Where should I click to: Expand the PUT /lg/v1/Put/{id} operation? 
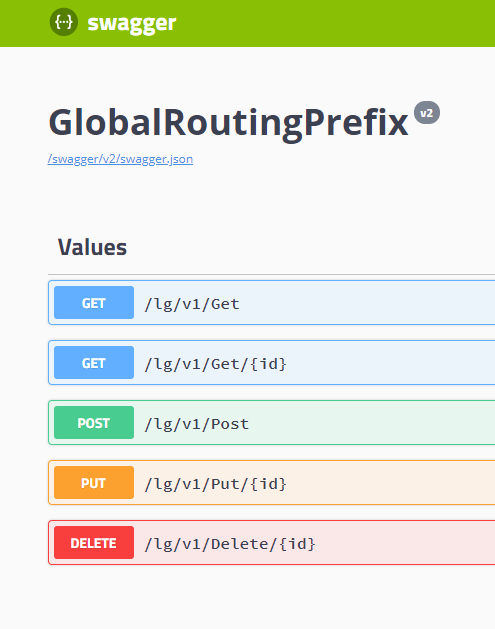pos(272,483)
